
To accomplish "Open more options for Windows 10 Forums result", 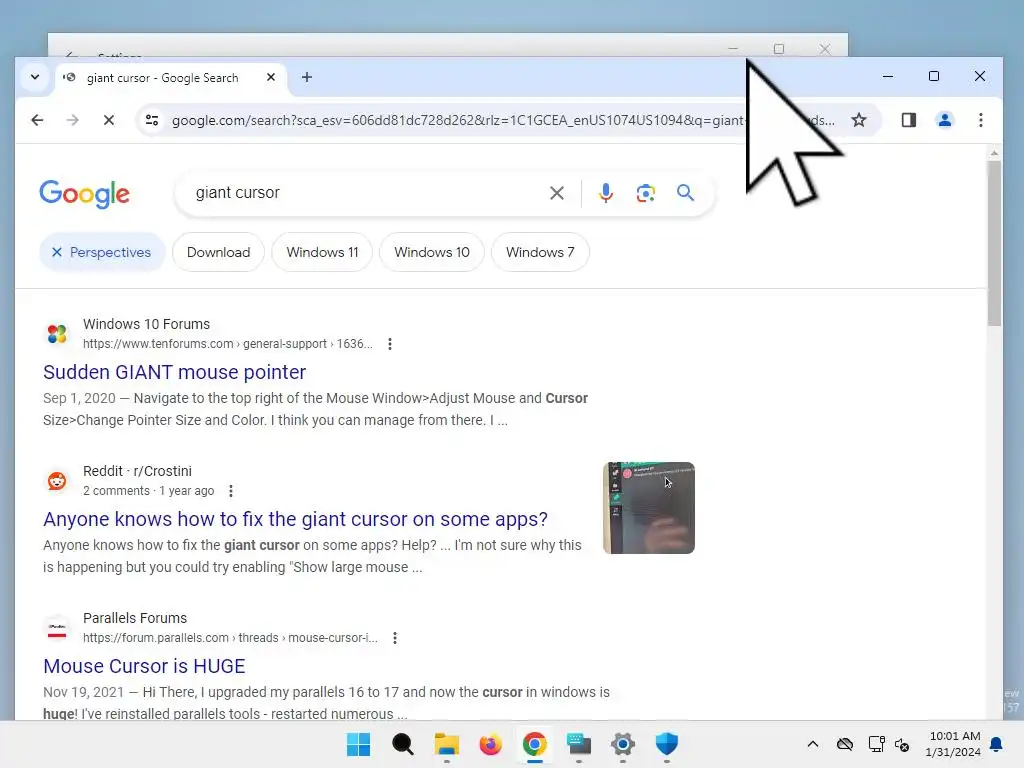I will (390, 344).
